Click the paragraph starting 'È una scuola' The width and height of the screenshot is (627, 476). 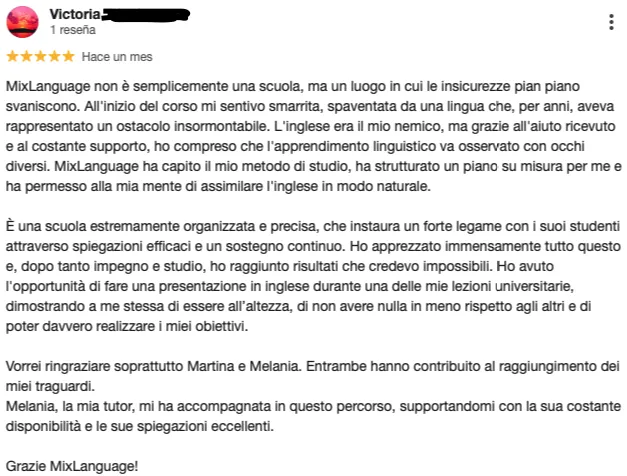(313, 276)
